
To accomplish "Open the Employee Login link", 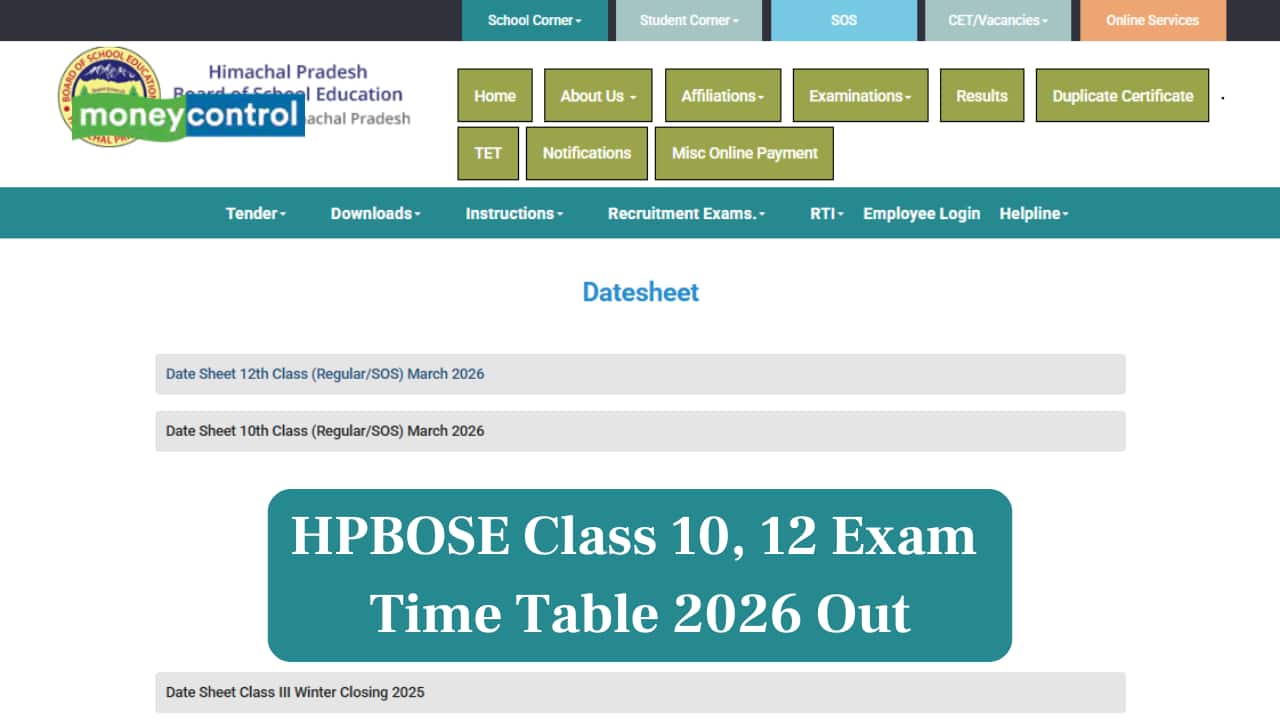I will [x=922, y=213].
